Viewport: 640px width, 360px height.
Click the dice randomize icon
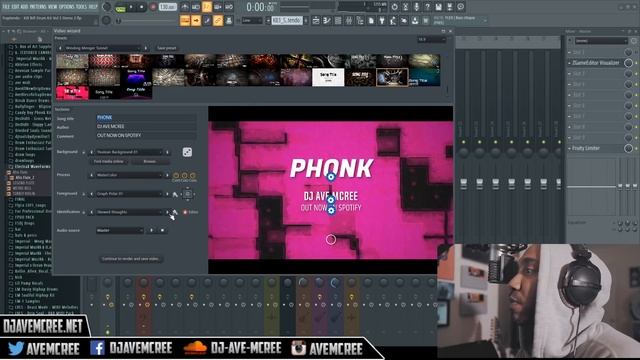pos(187,152)
